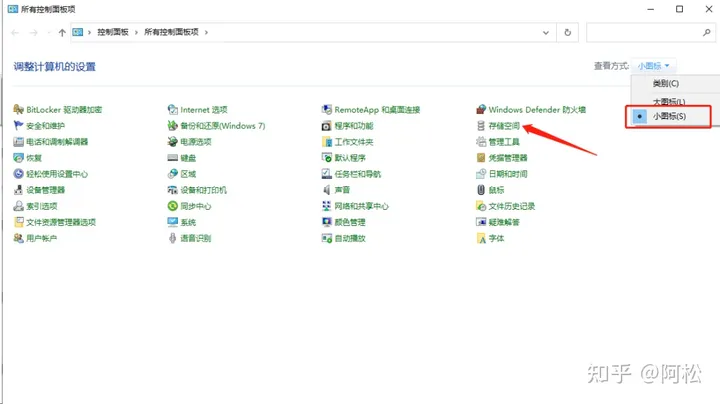720x404 pixels.
Task: Open the 声音 speaker icon
Action: pos(326,190)
